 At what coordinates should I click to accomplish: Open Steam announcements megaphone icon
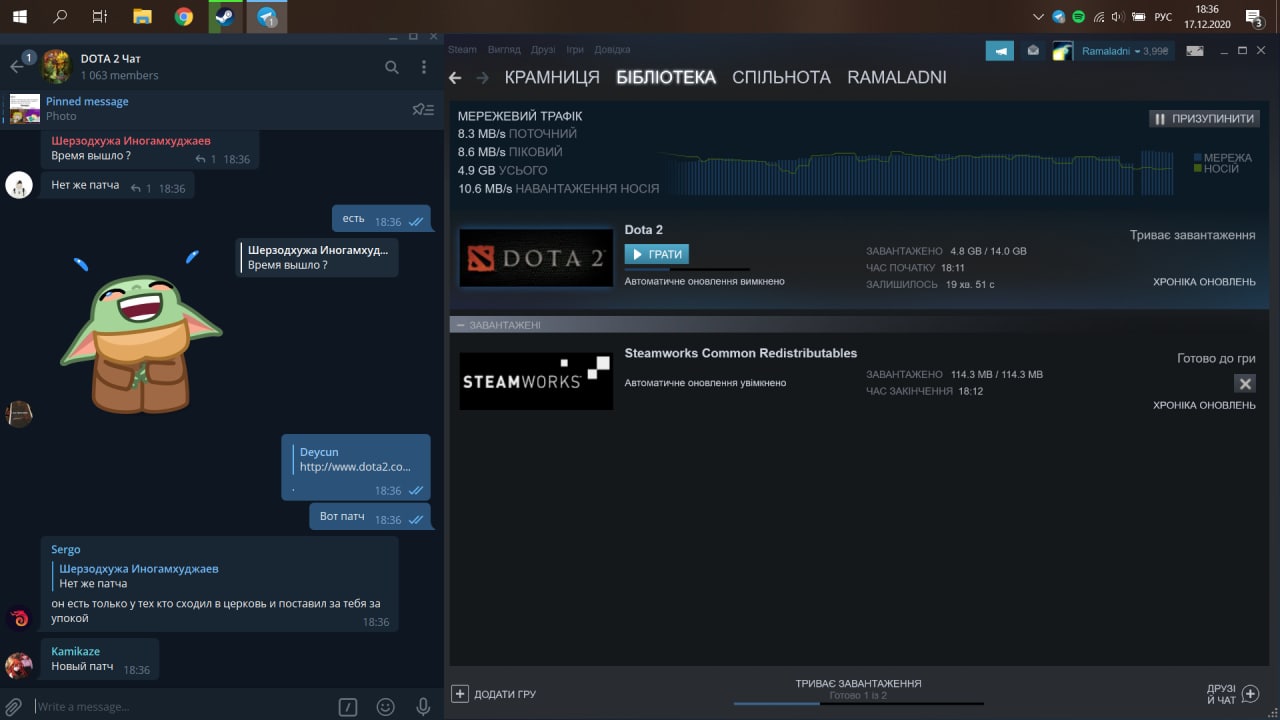[999, 51]
